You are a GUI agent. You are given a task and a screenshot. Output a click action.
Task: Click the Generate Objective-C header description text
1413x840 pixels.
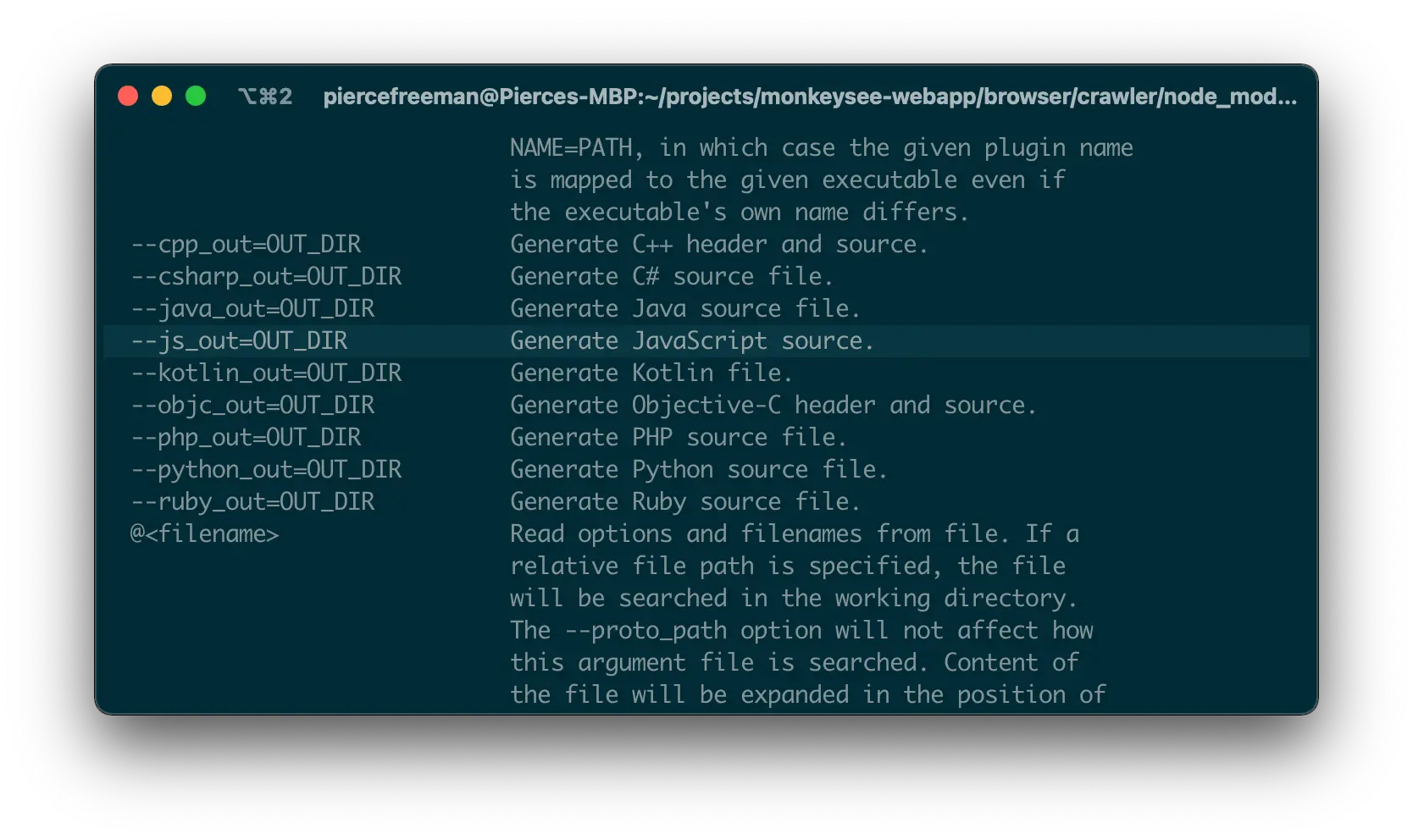pos(772,405)
